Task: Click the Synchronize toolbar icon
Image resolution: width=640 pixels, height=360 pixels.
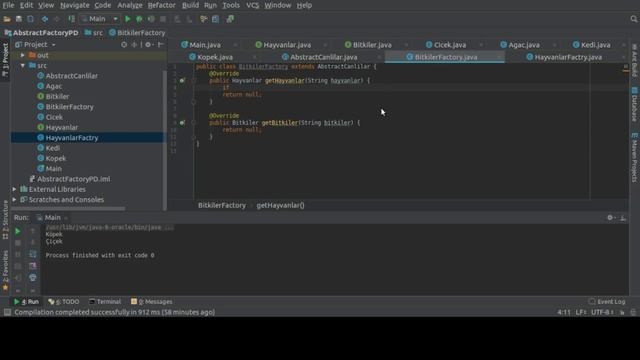Action: (31, 19)
